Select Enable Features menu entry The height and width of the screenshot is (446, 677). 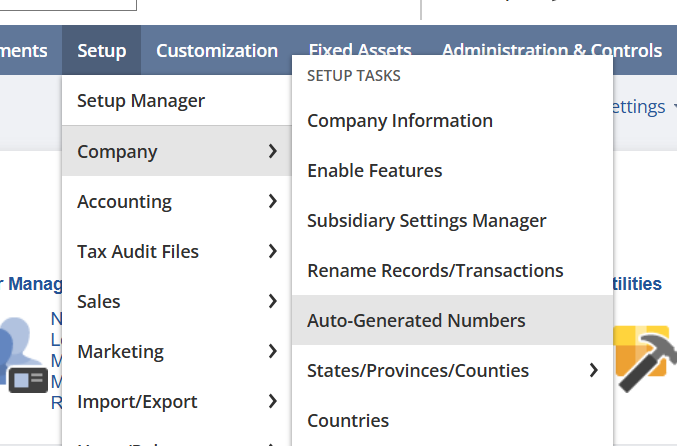(375, 171)
